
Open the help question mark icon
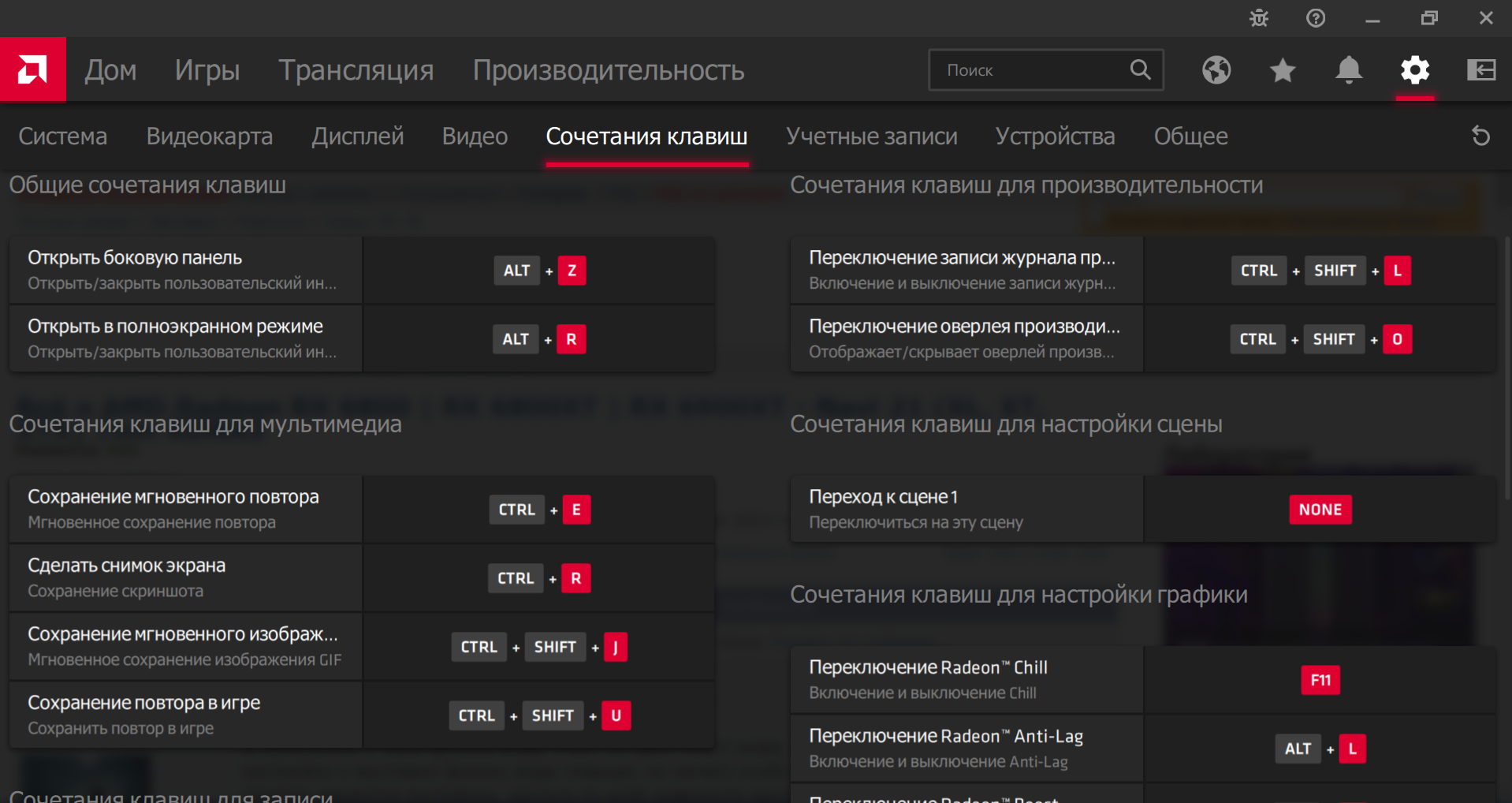point(1316,18)
